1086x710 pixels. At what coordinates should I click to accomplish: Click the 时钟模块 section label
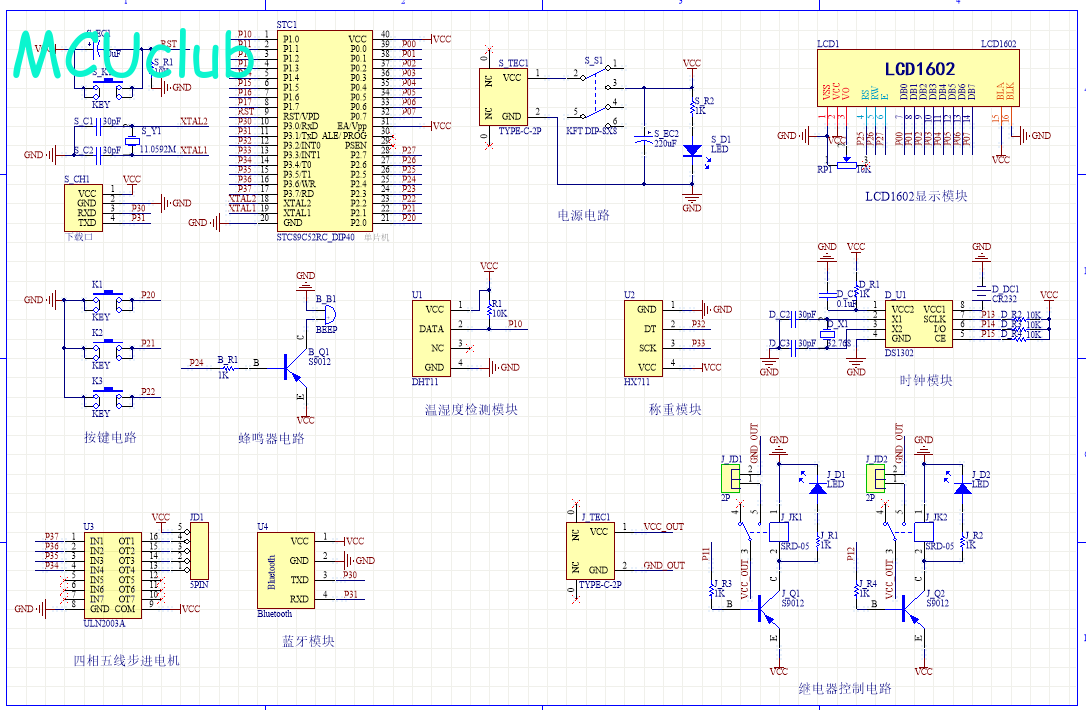tap(925, 380)
